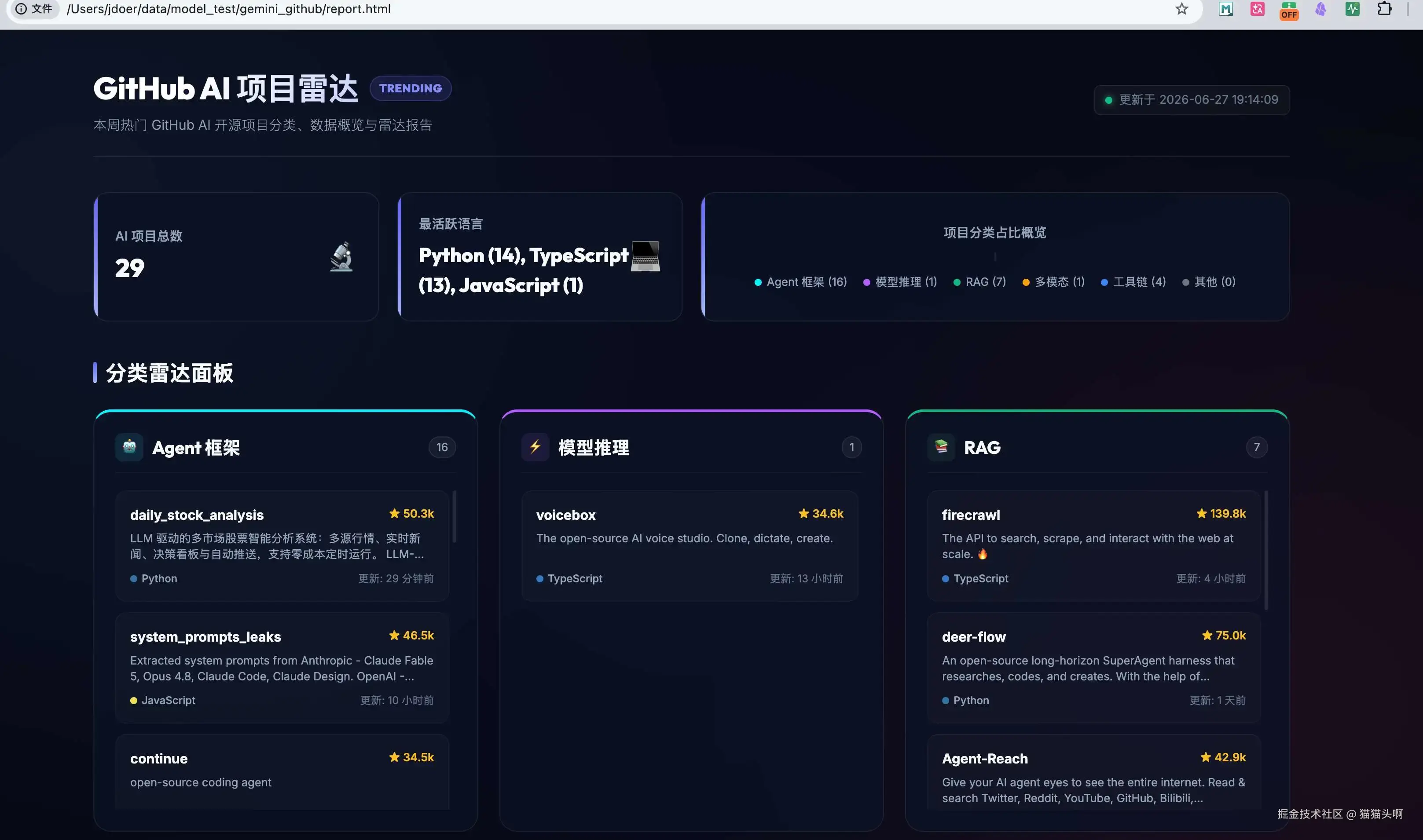The height and width of the screenshot is (840, 1423).
Task: Click the robot icon beside Agent 框架
Action: point(129,447)
